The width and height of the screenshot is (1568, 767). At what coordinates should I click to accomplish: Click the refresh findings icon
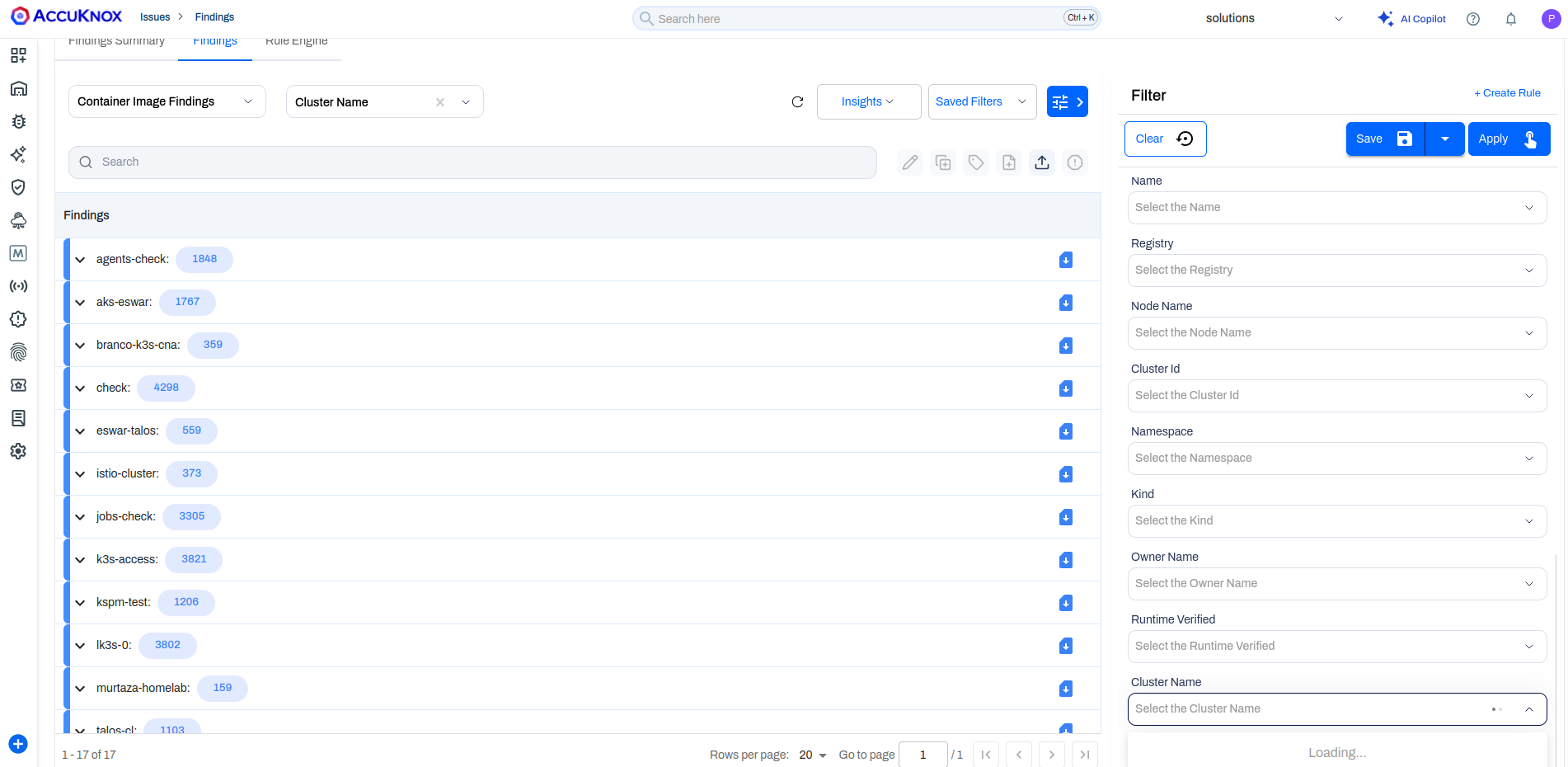pyautogui.click(x=797, y=101)
